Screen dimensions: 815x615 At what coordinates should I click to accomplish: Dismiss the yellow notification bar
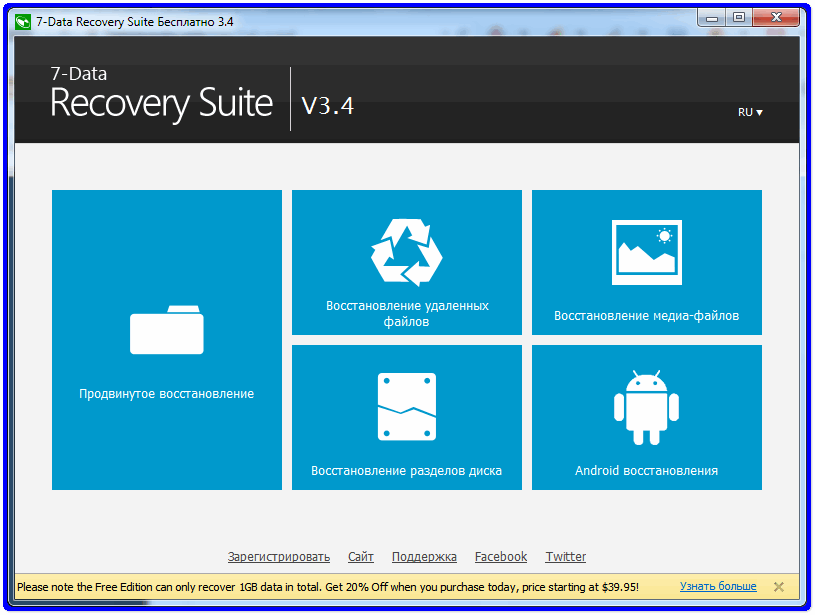779,587
